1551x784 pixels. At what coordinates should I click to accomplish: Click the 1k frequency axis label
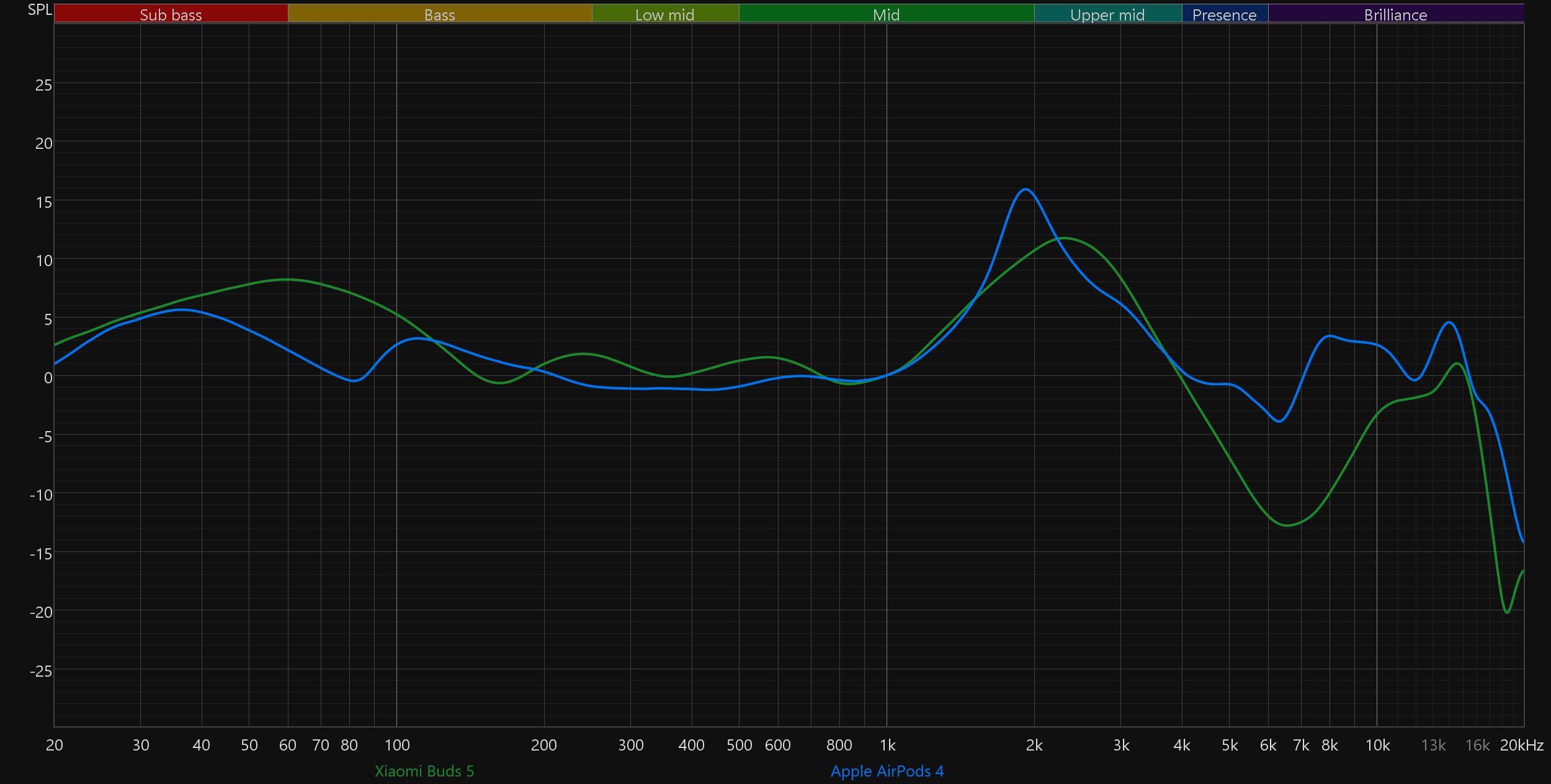887,745
